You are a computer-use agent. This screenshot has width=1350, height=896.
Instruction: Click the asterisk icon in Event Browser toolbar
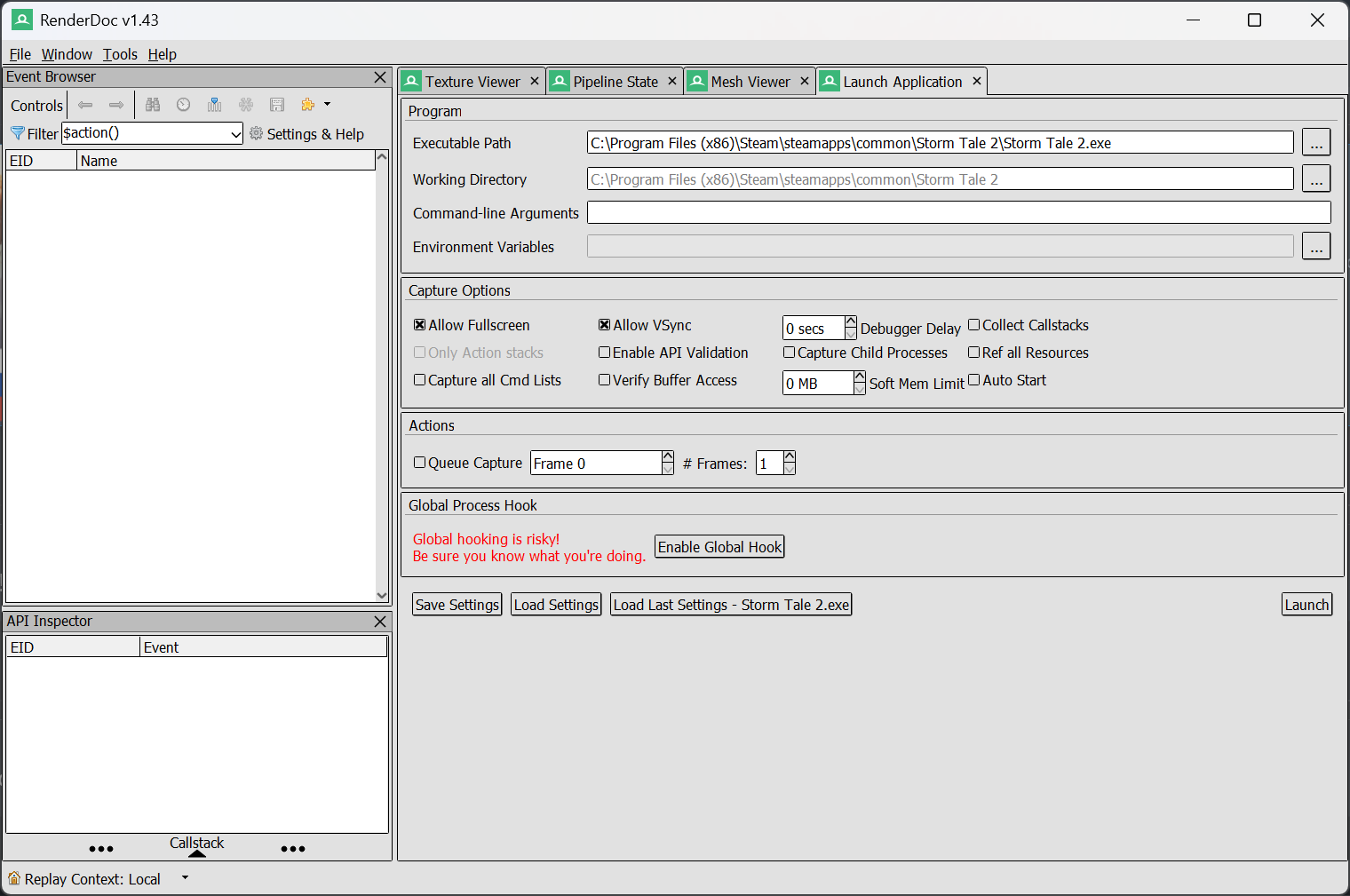pyautogui.click(x=246, y=105)
